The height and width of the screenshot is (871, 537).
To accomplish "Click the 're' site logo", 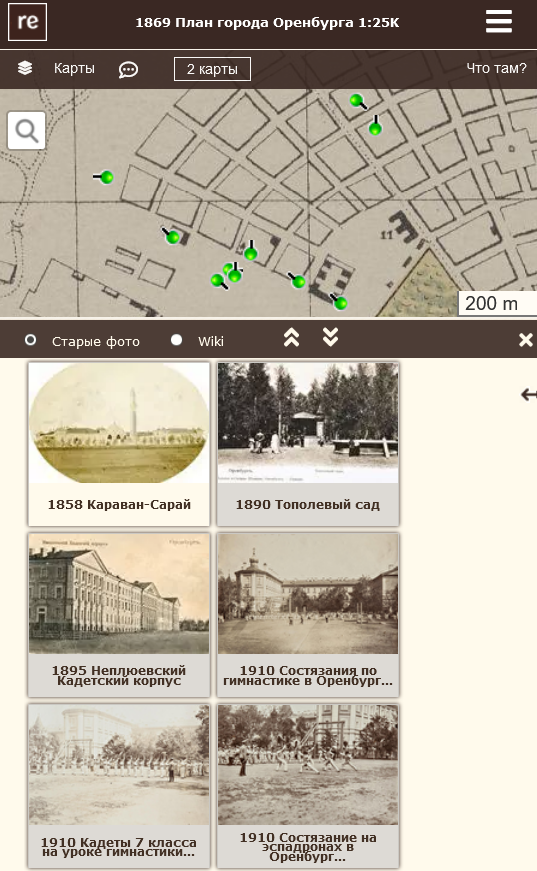I will 27,22.
